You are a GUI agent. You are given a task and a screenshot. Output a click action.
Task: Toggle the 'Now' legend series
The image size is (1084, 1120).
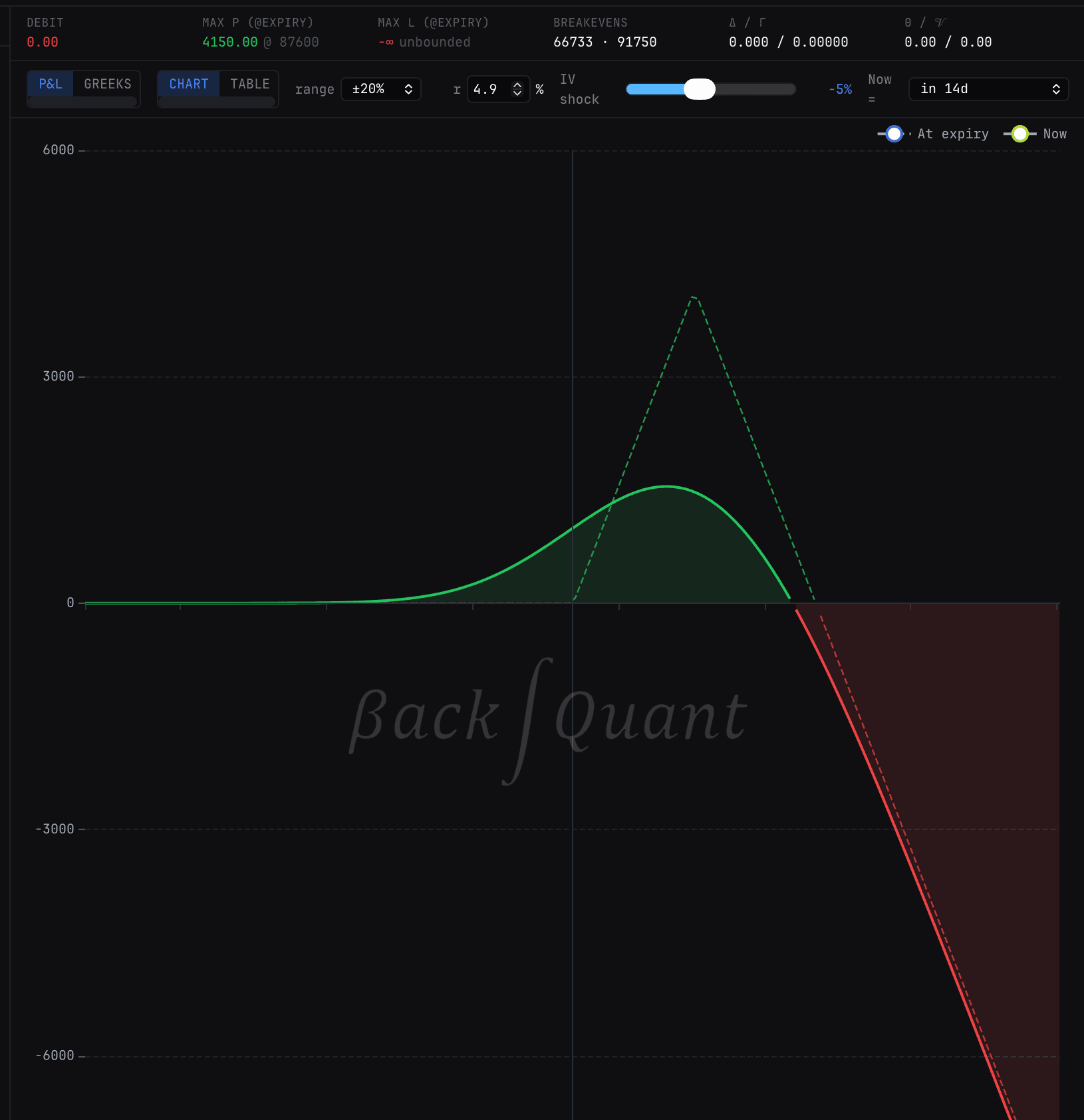pyautogui.click(x=1035, y=134)
